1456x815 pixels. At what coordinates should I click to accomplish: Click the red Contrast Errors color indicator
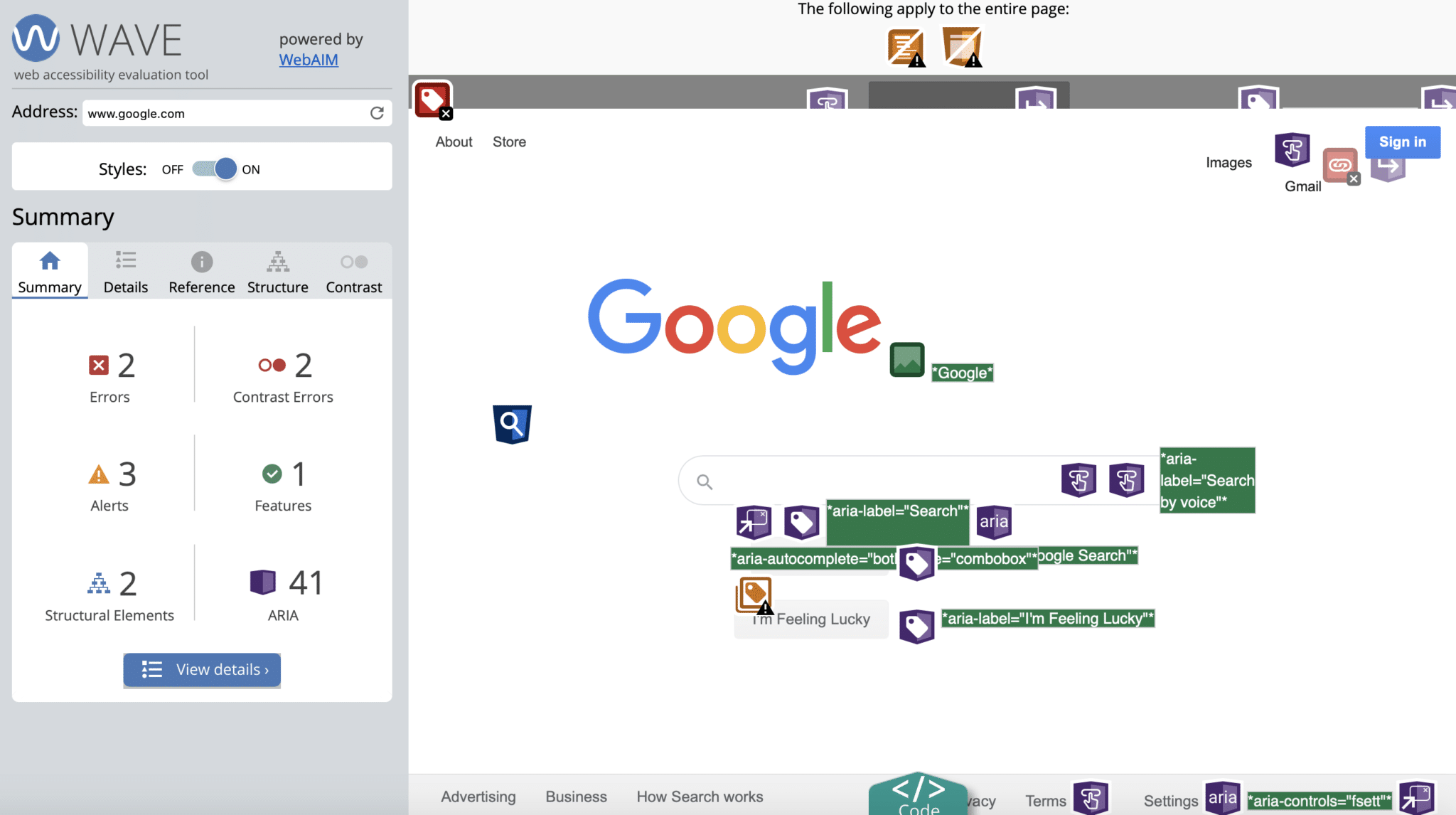tap(272, 365)
